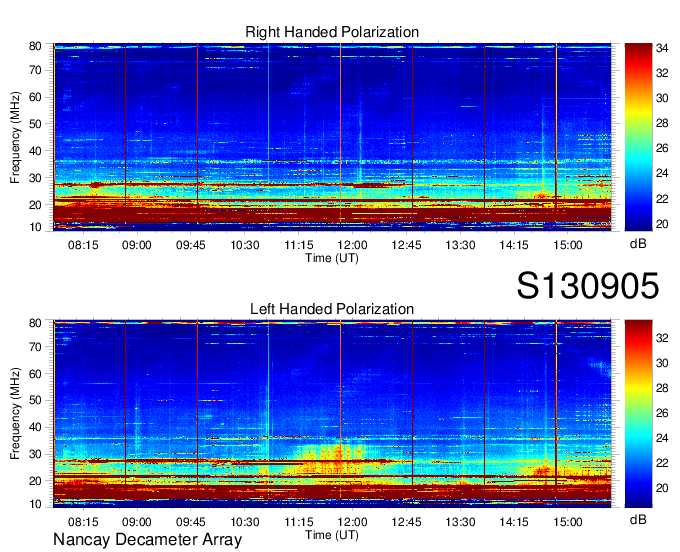The height and width of the screenshot is (552, 680).
Task: Click the 09:45 time tick under the Left Handed plot
Action: coord(191,522)
